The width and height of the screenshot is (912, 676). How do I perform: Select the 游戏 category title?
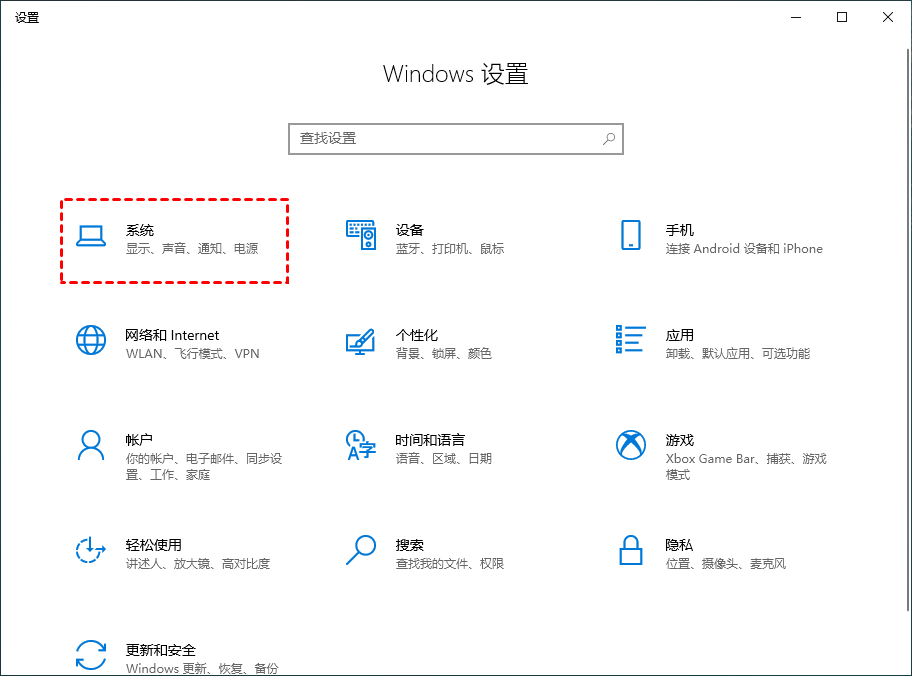[x=679, y=440]
